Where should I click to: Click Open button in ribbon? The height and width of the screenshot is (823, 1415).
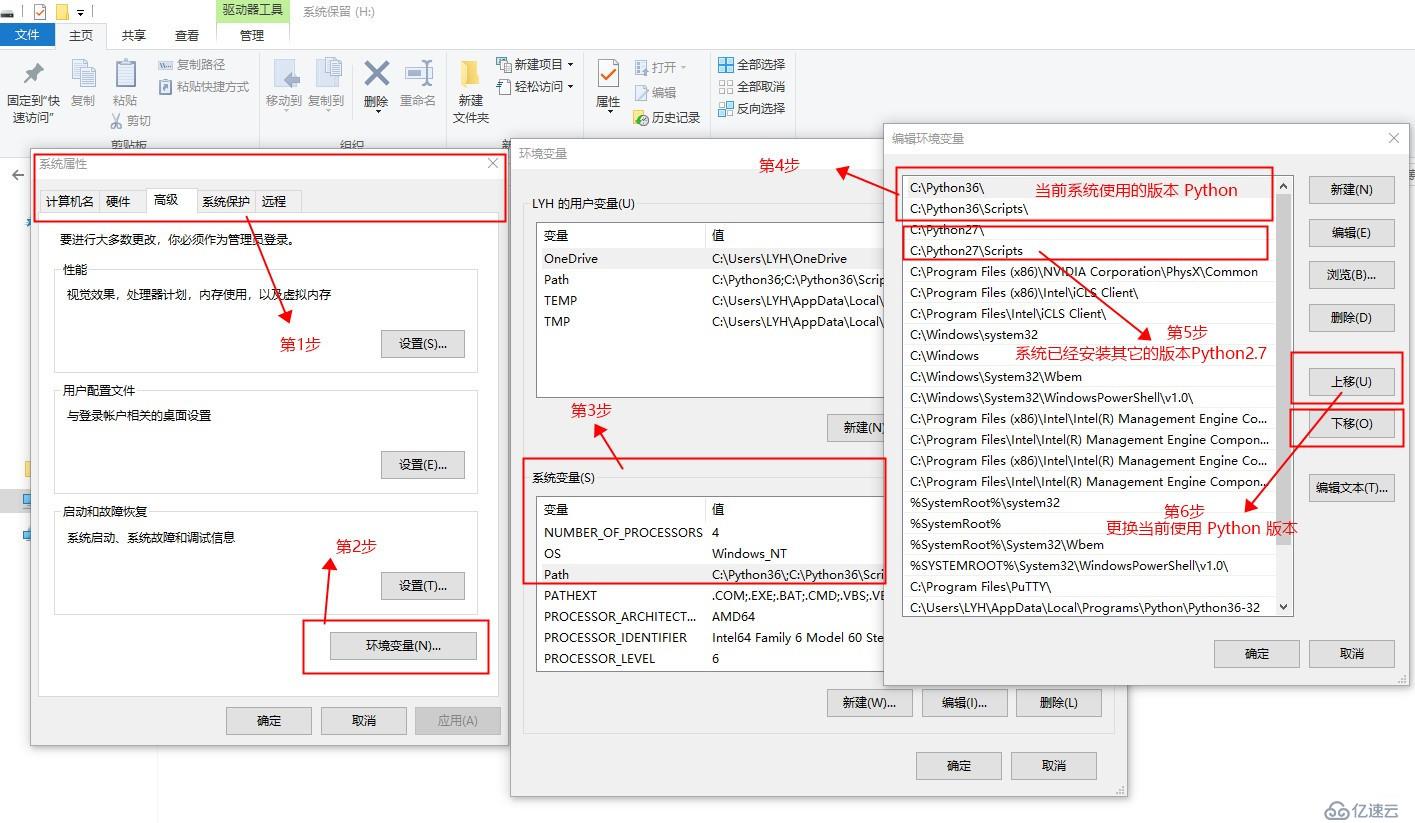tap(661, 68)
